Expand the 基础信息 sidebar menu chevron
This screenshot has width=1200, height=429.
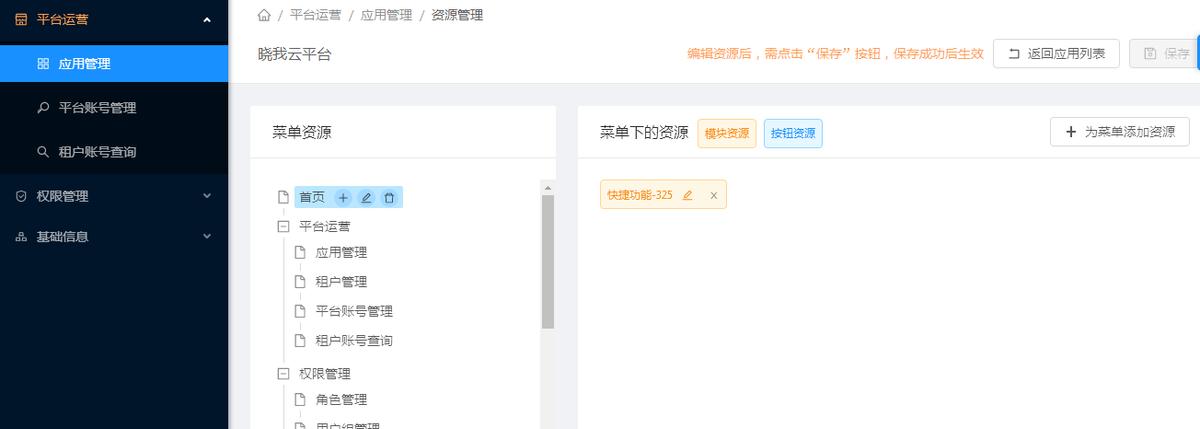point(207,237)
